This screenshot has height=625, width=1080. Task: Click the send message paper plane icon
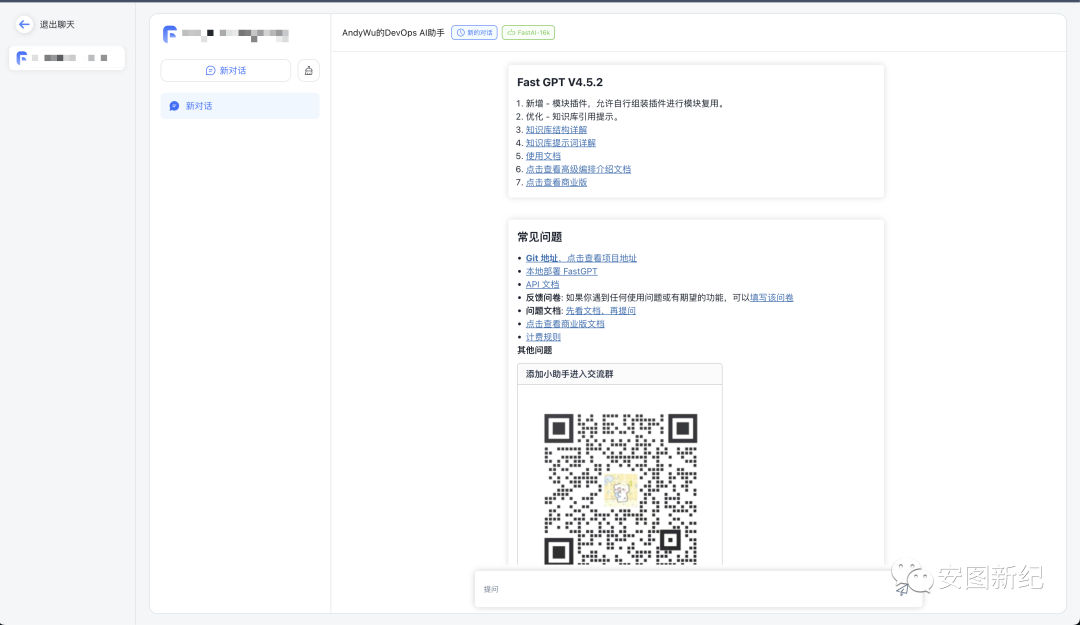[903, 589]
